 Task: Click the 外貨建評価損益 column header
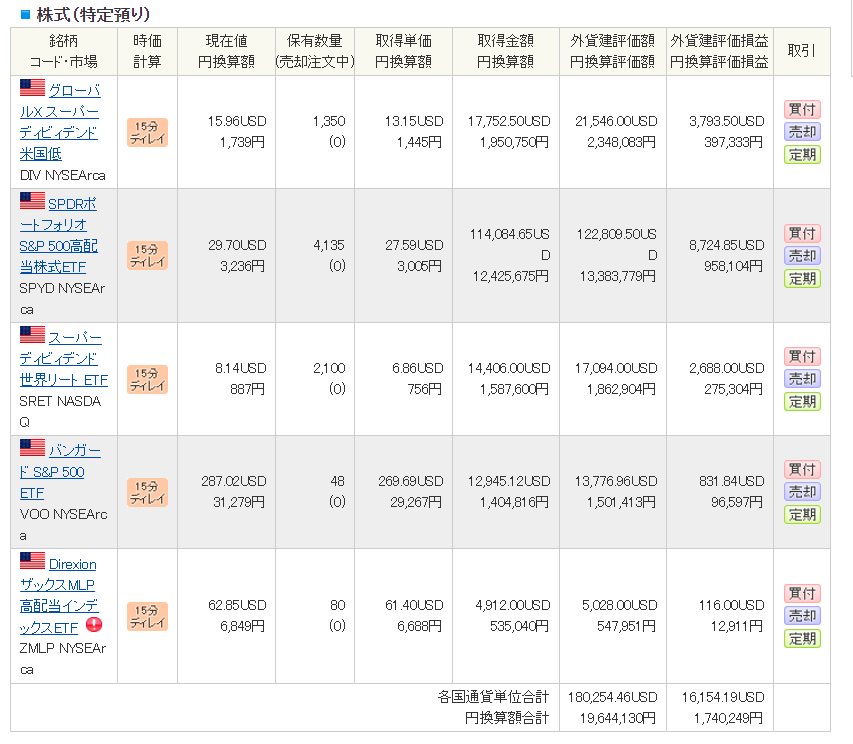719,41
